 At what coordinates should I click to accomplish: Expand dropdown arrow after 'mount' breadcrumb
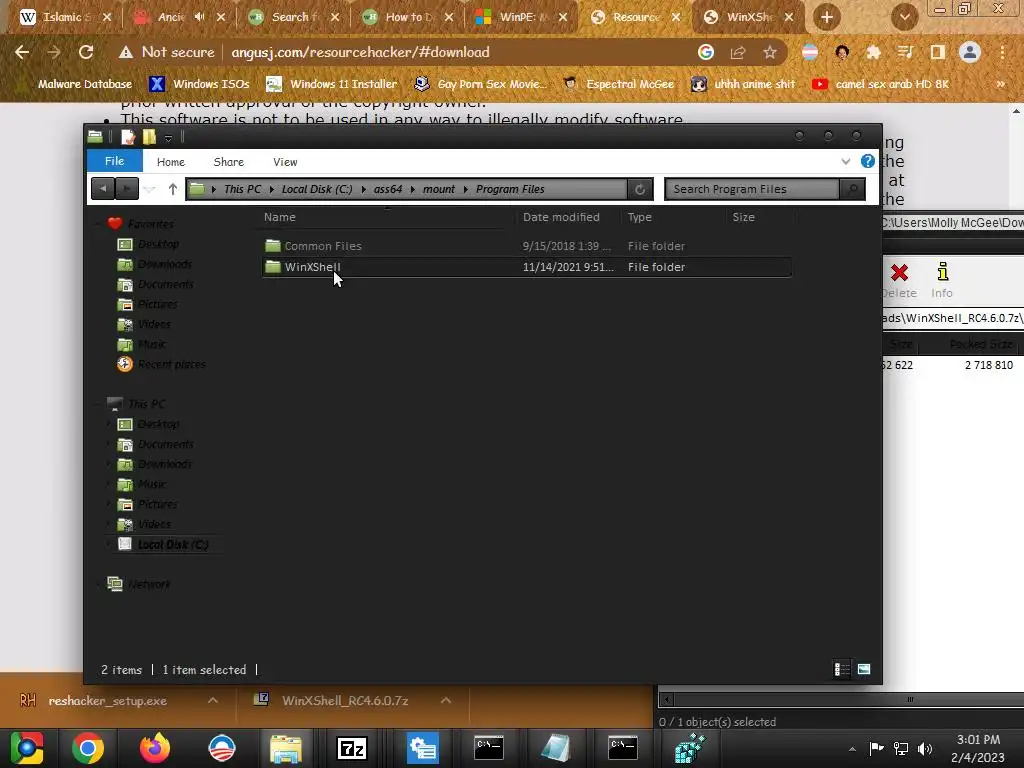pyautogui.click(x=466, y=189)
